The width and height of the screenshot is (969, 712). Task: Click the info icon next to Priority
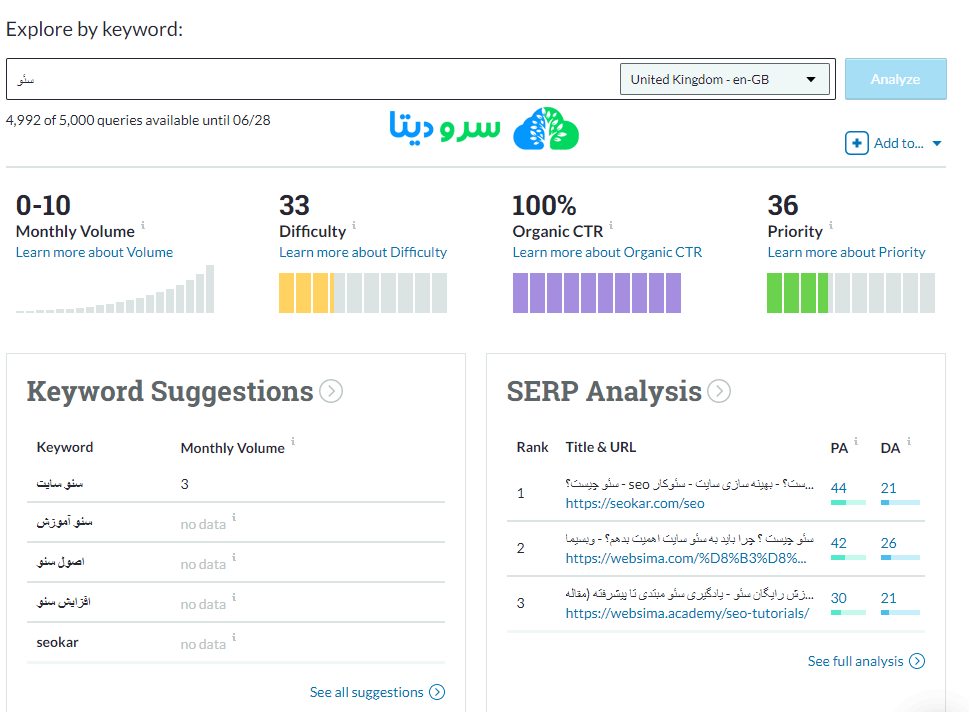pyautogui.click(x=830, y=226)
